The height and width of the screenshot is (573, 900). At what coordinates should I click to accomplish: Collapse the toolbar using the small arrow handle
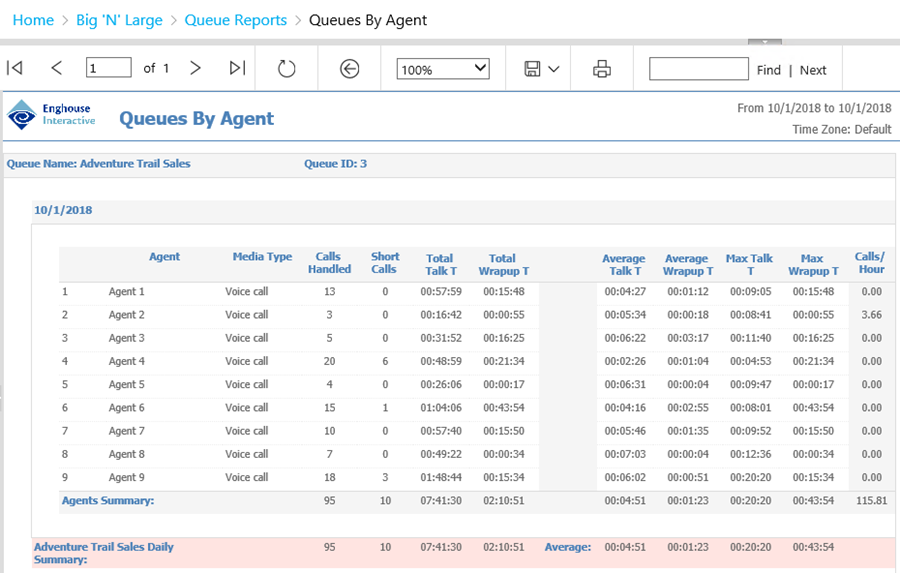(x=765, y=42)
